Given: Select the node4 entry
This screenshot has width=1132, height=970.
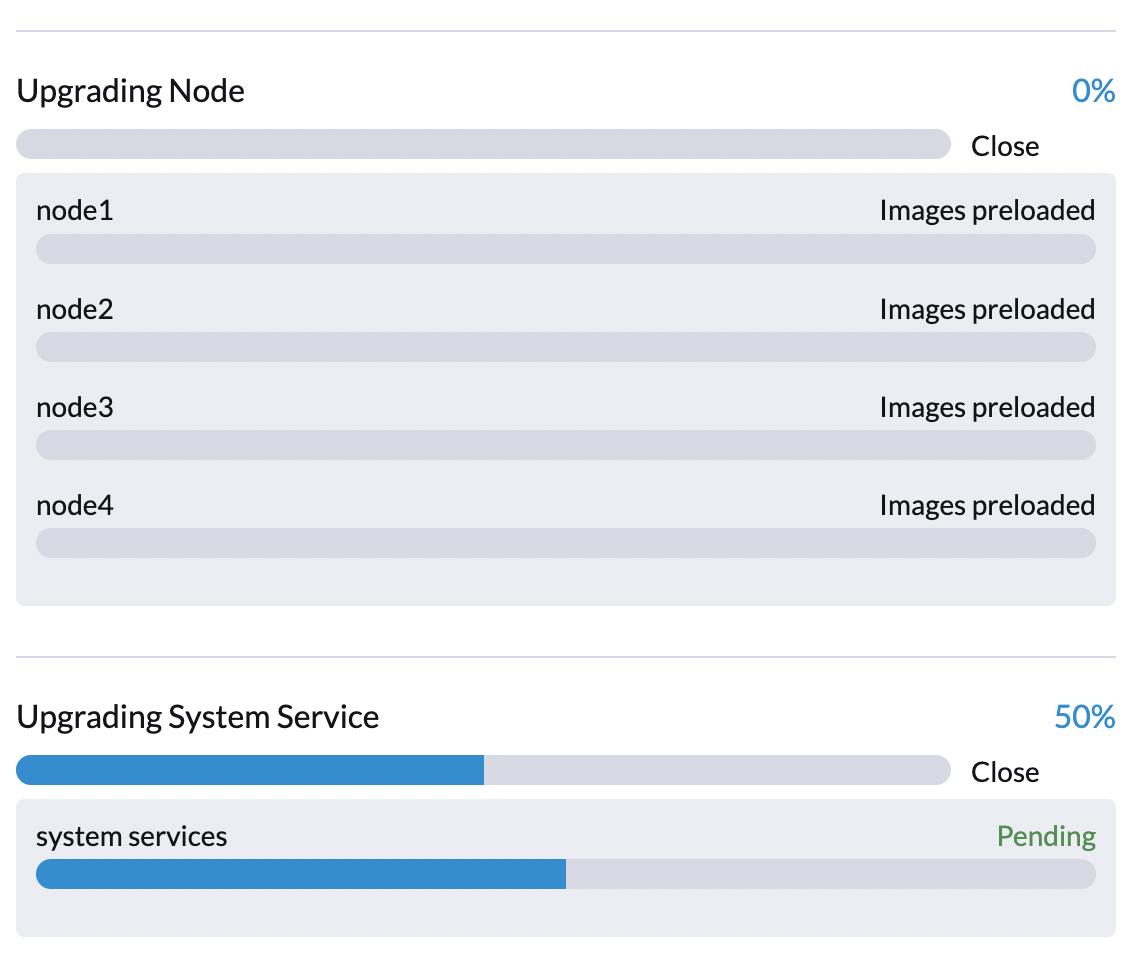Looking at the screenshot, I should [x=75, y=506].
